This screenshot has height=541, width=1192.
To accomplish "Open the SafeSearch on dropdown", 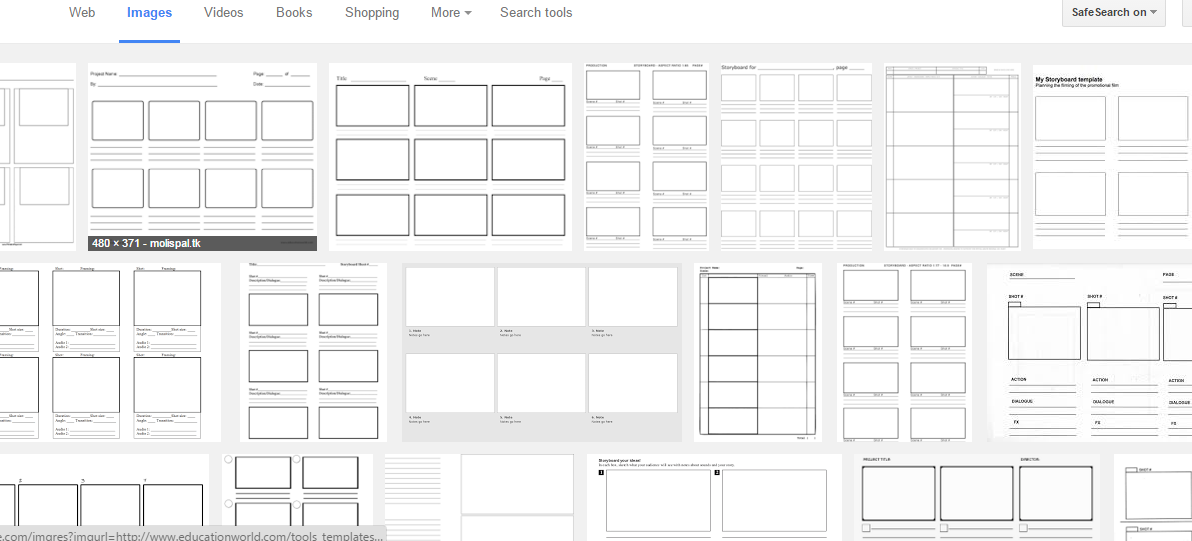I will [x=1113, y=13].
